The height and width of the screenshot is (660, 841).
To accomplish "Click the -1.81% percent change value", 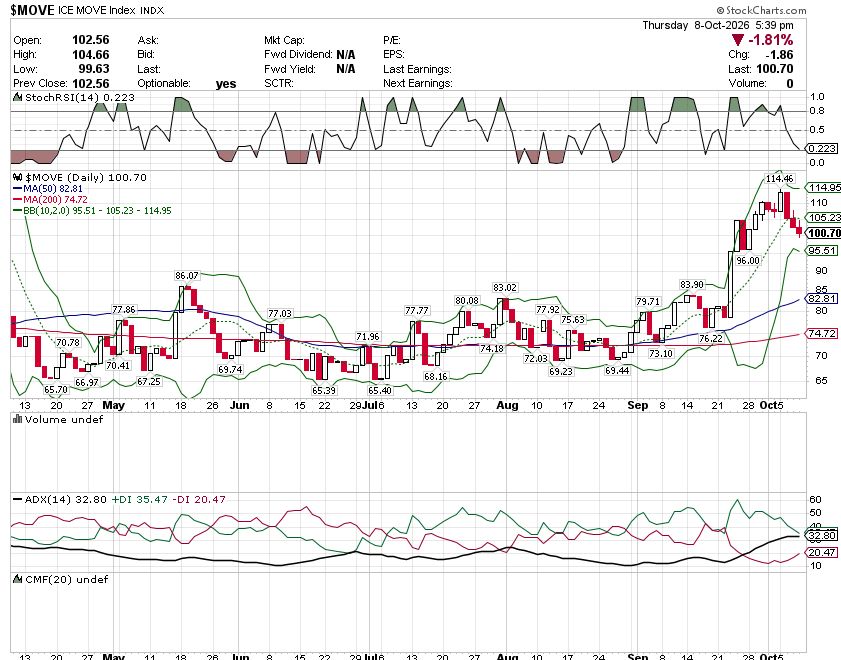I will tap(770, 40).
